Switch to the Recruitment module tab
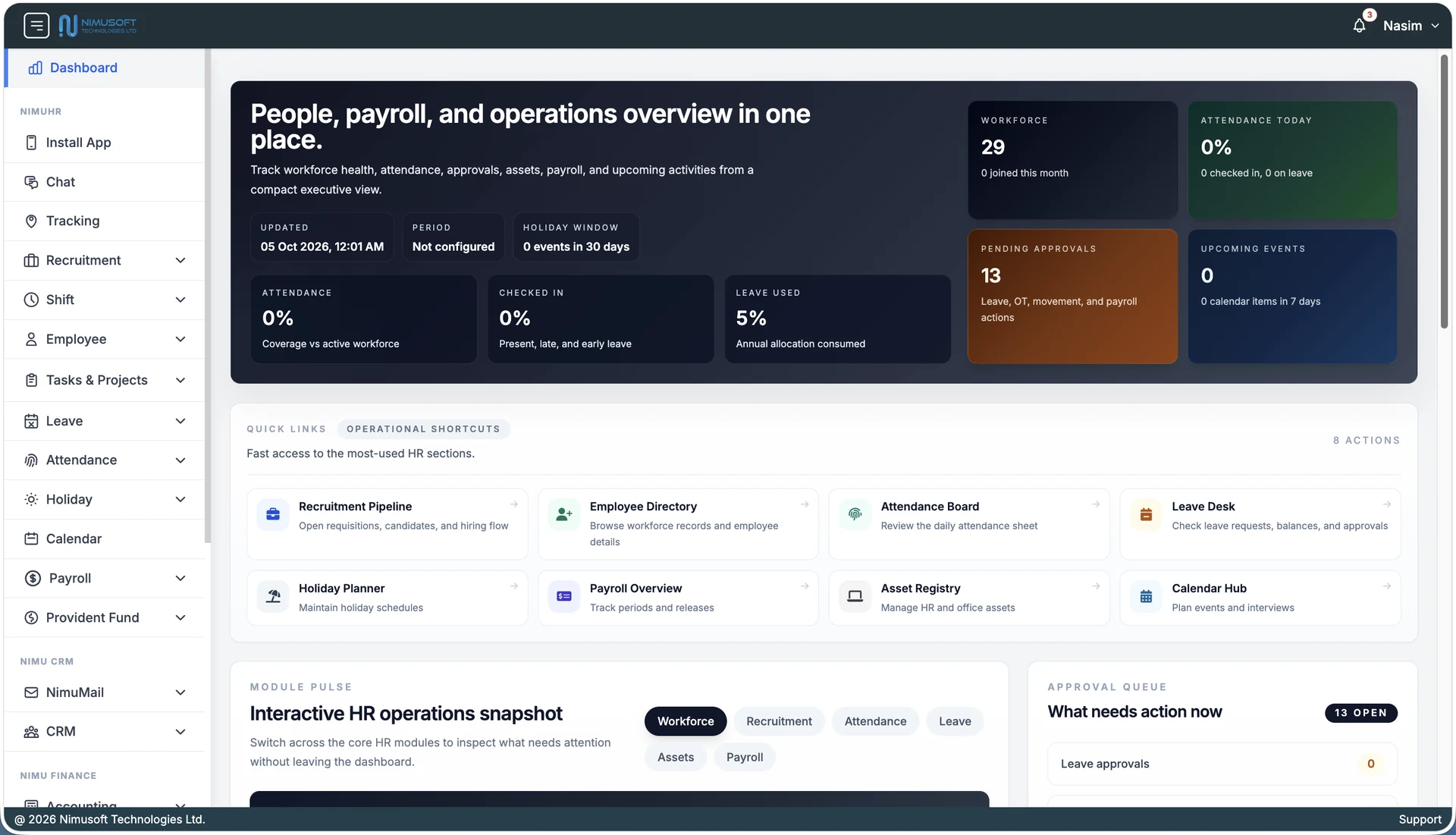This screenshot has height=835, width=1456. 779,721
